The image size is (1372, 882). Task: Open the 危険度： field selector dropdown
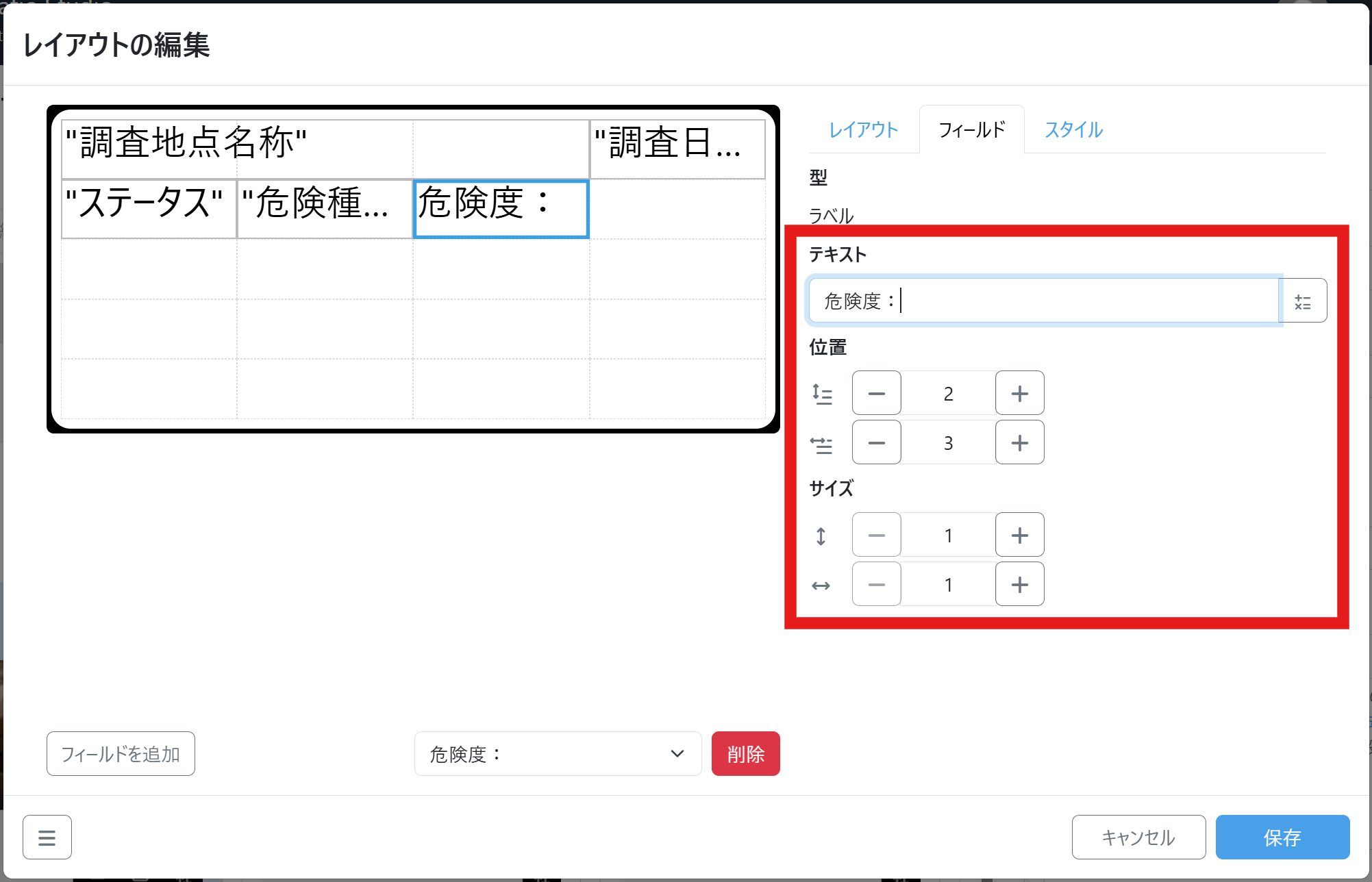558,753
